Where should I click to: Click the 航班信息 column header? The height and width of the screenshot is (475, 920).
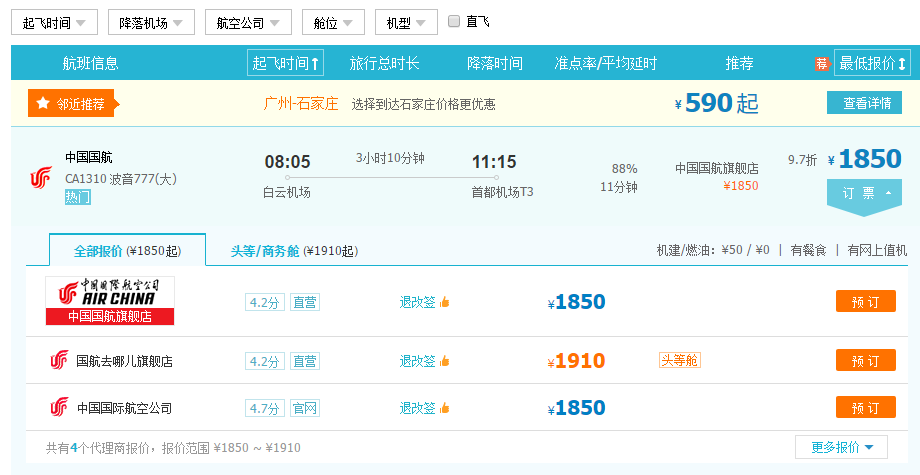(90, 63)
